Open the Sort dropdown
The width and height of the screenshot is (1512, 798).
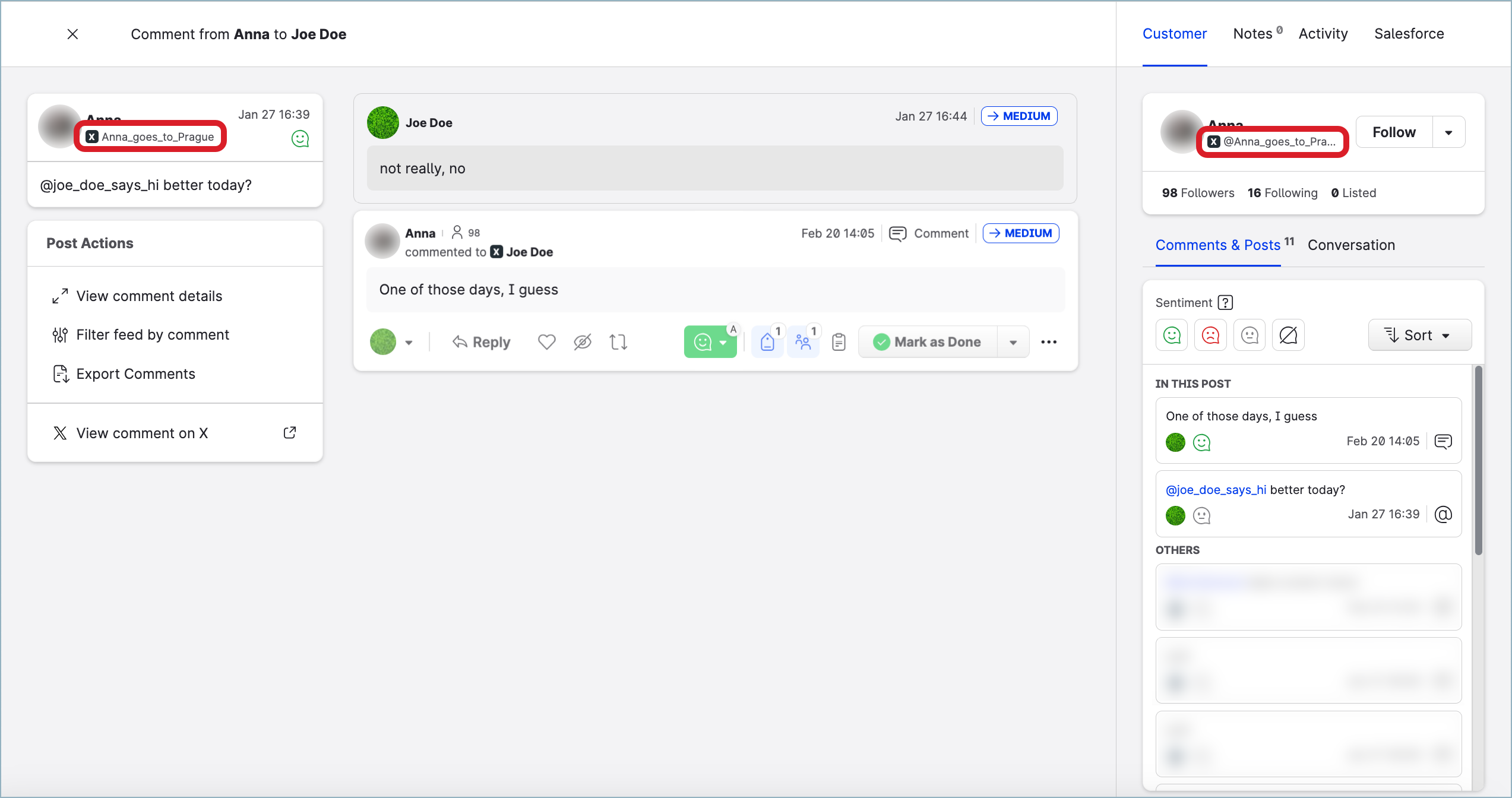coord(1419,335)
